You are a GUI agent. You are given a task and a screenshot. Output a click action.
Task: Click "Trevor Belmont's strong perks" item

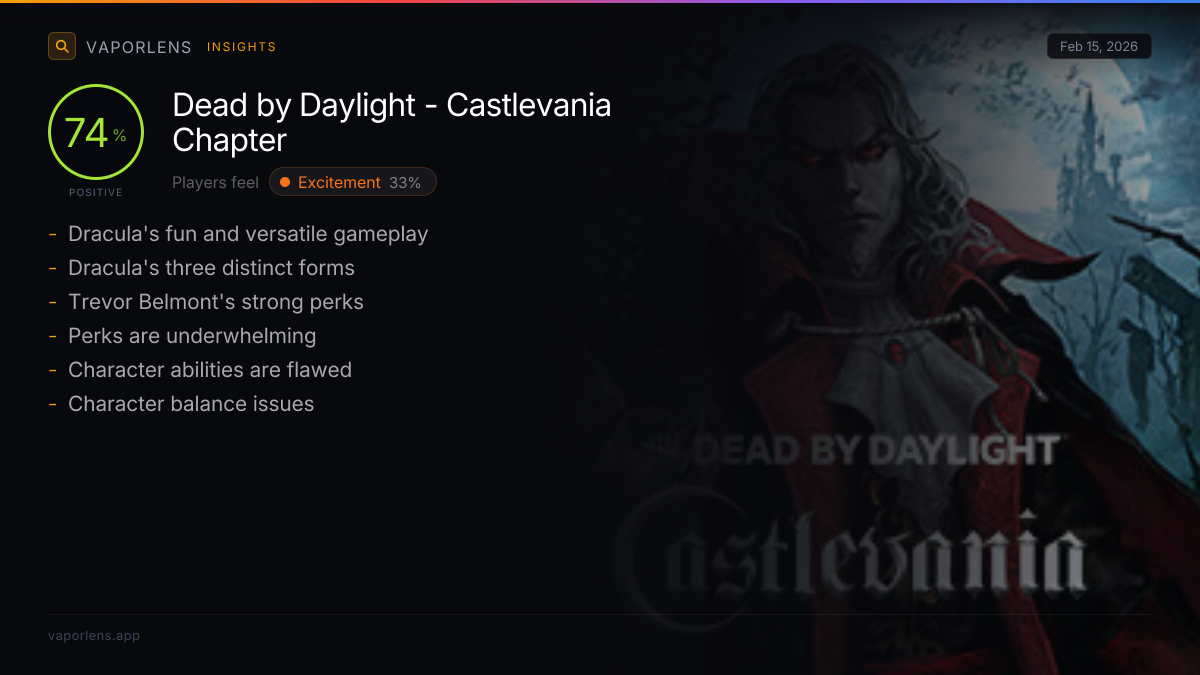(215, 302)
